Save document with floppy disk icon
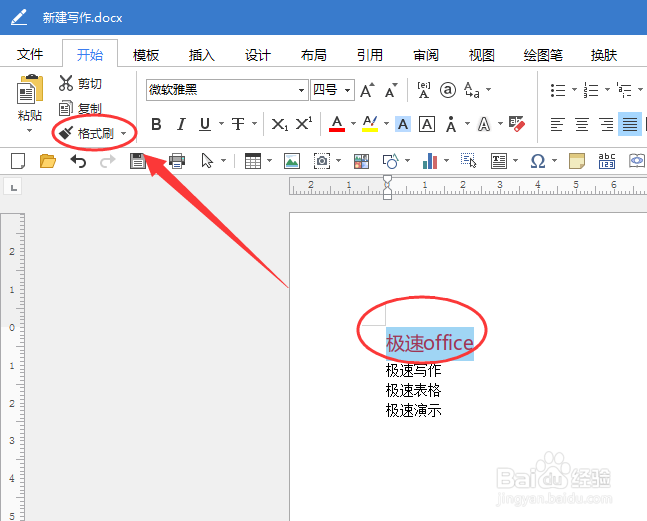Image resolution: width=647 pixels, height=521 pixels. click(x=138, y=161)
